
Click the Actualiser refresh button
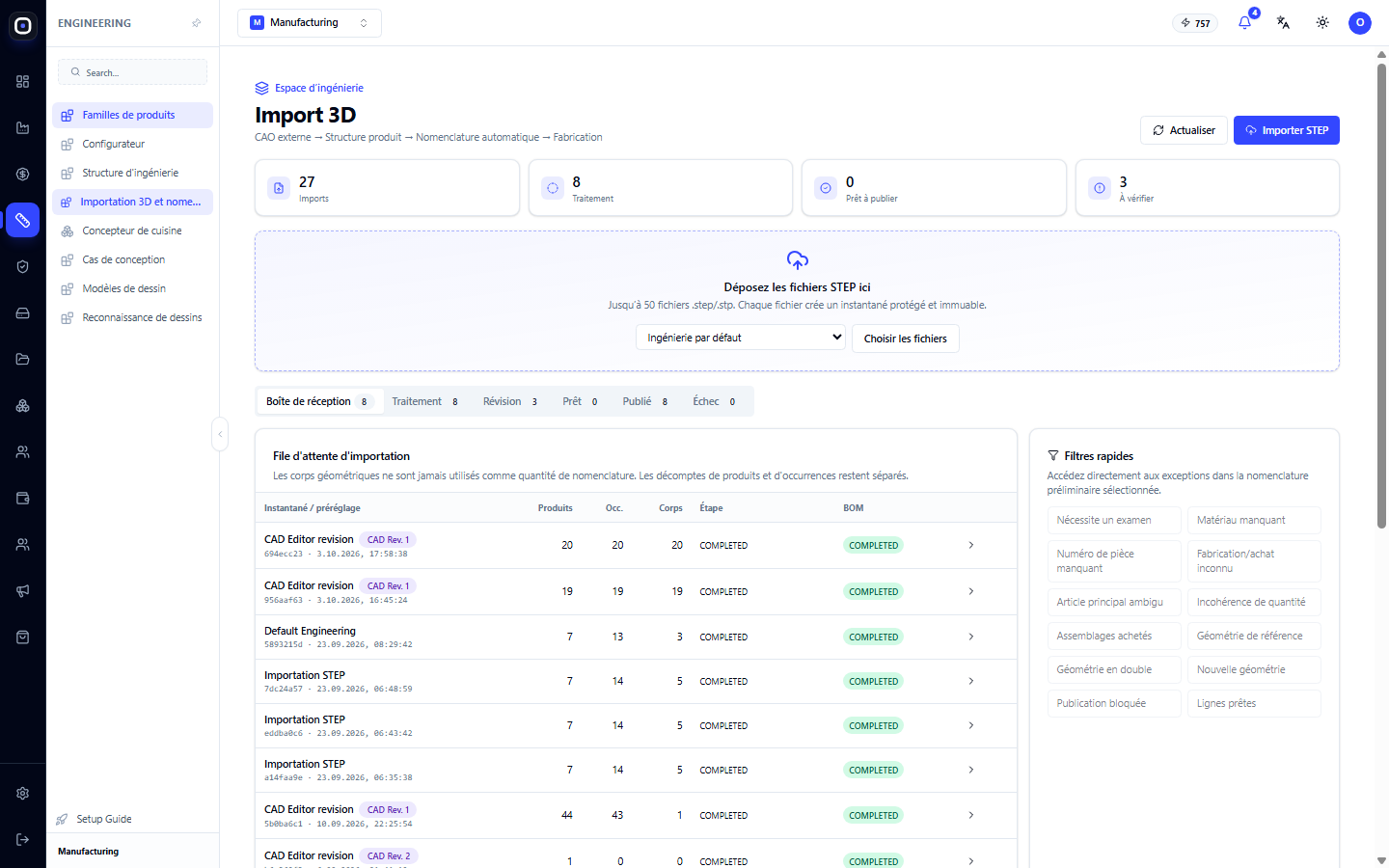pos(1184,130)
